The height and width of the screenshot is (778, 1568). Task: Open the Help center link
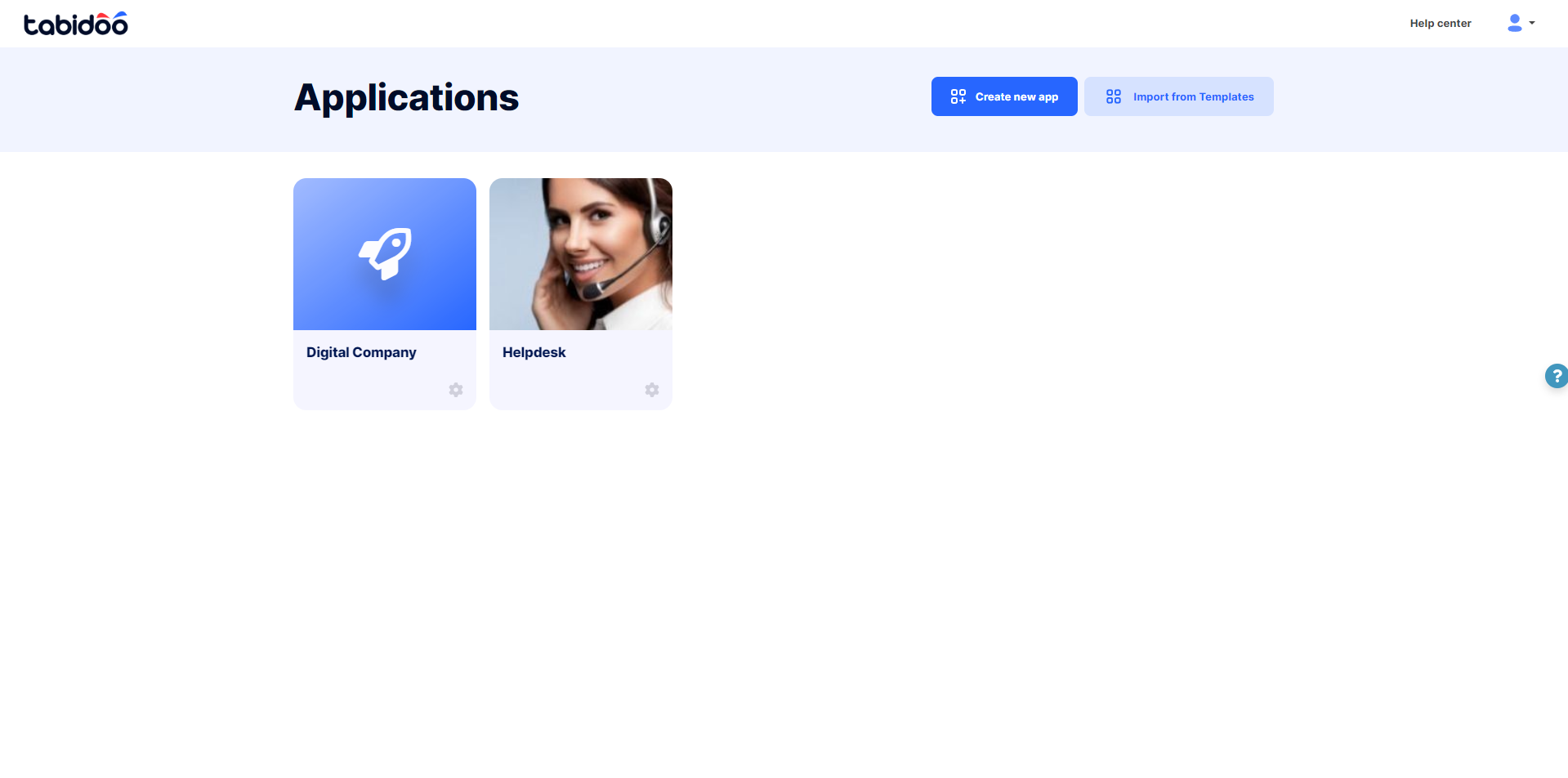1440,24
